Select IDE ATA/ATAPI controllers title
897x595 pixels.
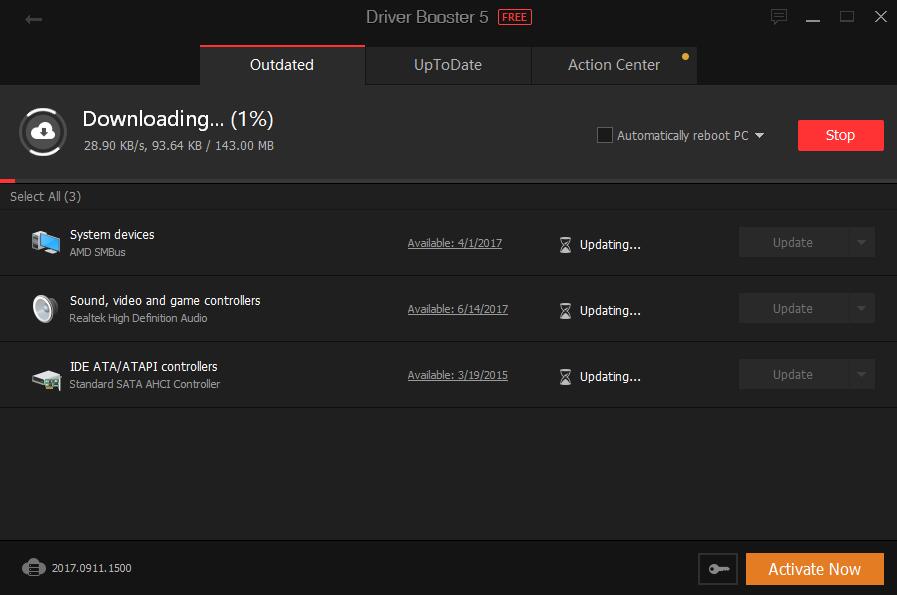pos(144,366)
